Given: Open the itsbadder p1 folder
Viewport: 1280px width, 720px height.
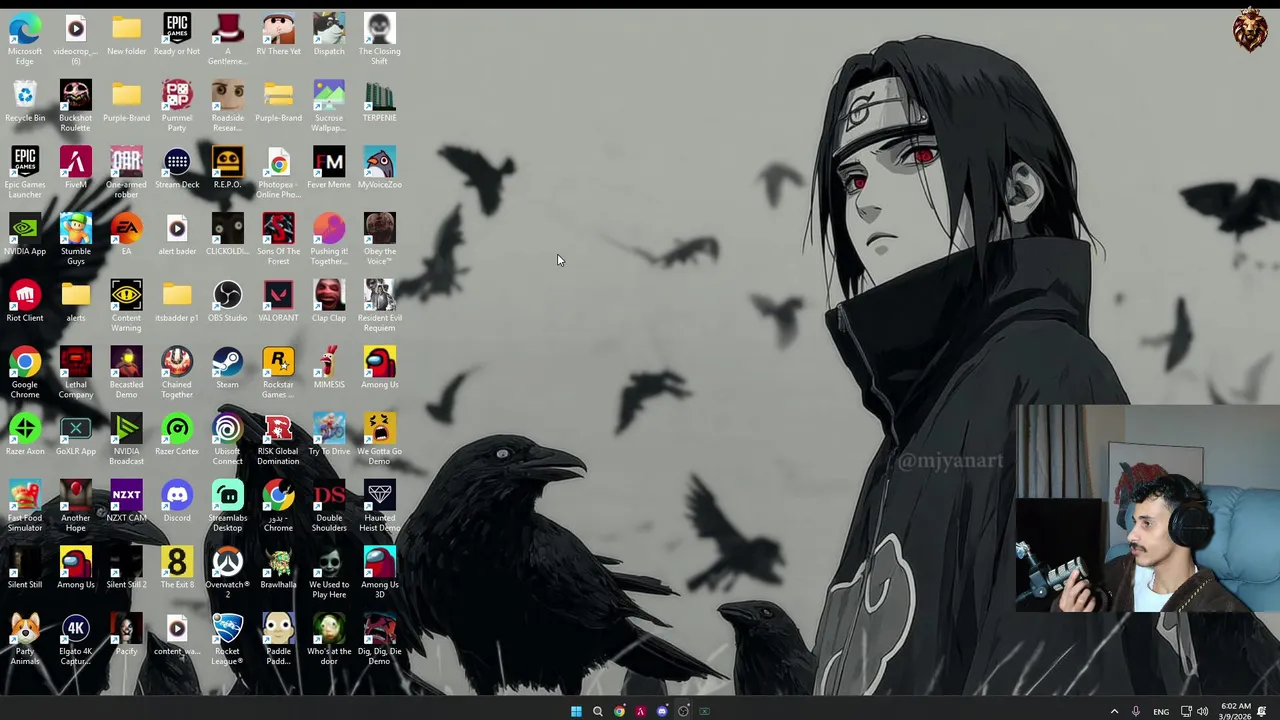Looking at the screenshot, I should coord(177,301).
